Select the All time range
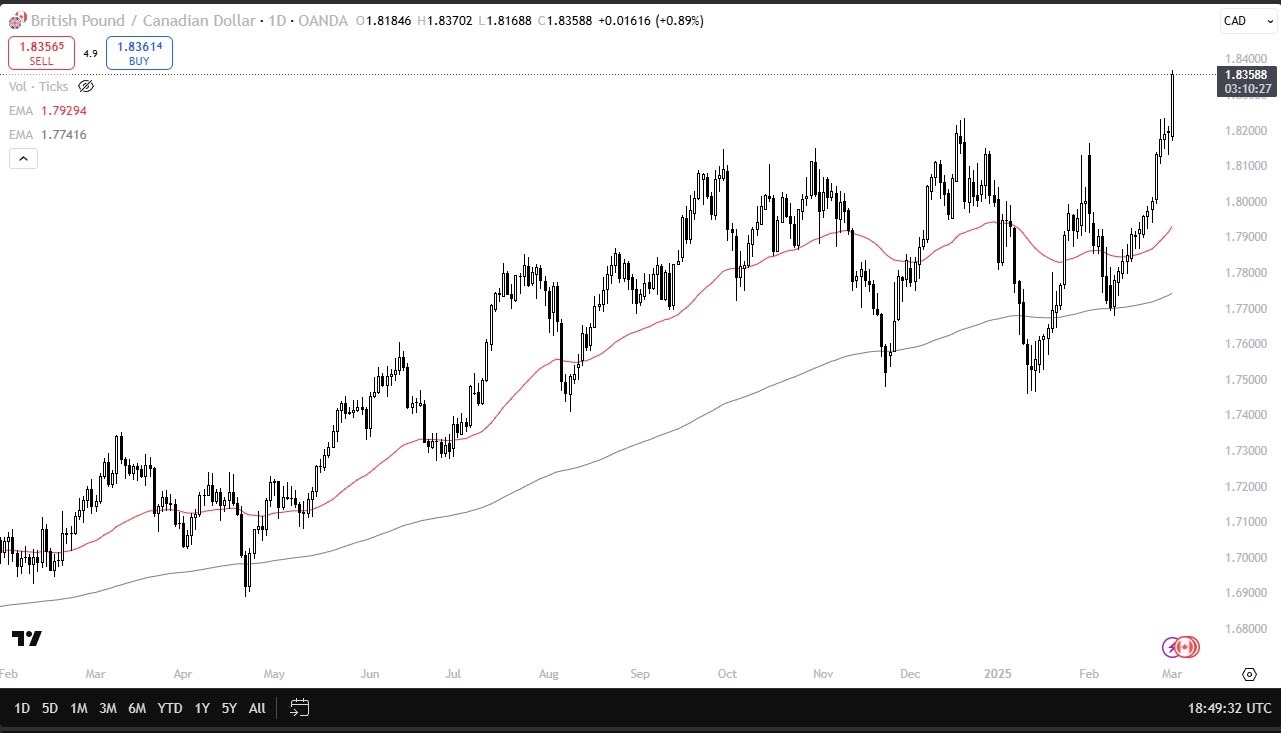Screen dimensions: 1281x733 point(257,708)
